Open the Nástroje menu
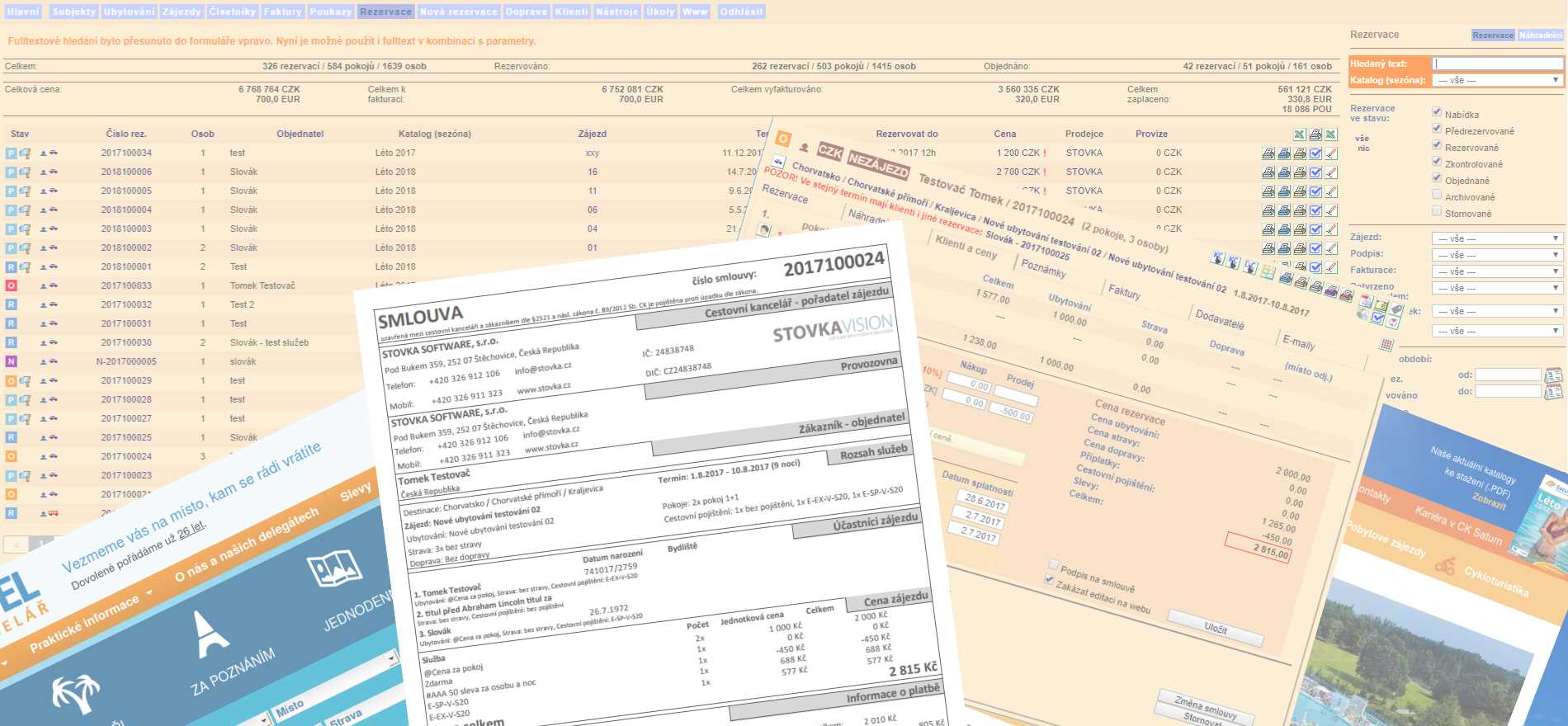This screenshot has width=1568, height=726. click(x=617, y=12)
